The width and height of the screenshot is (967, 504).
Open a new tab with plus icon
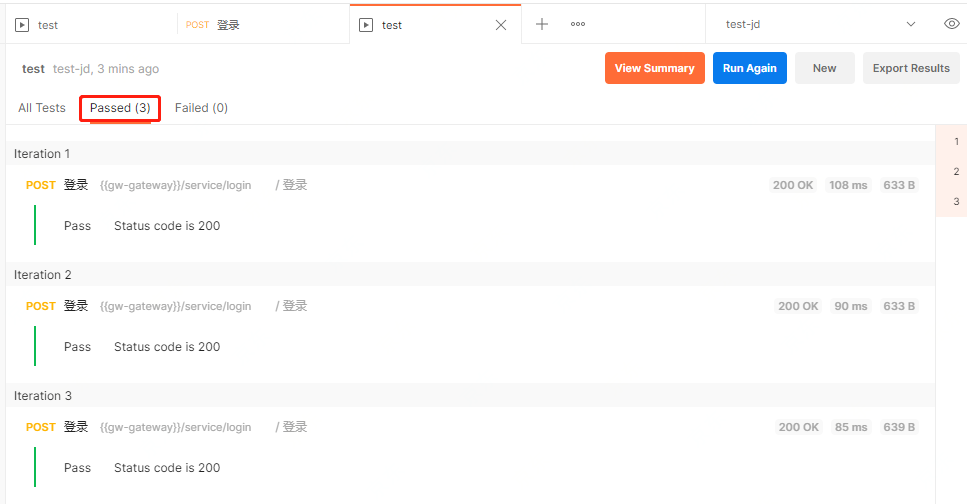(542, 24)
